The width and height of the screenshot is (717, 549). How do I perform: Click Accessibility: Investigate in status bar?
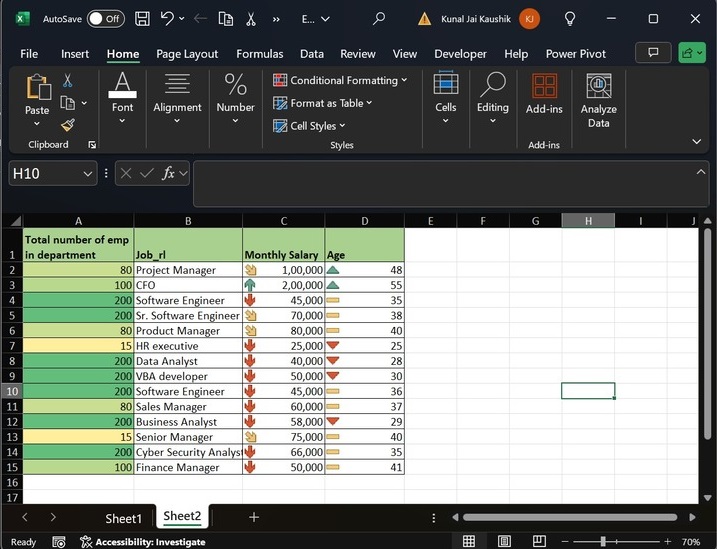click(143, 542)
